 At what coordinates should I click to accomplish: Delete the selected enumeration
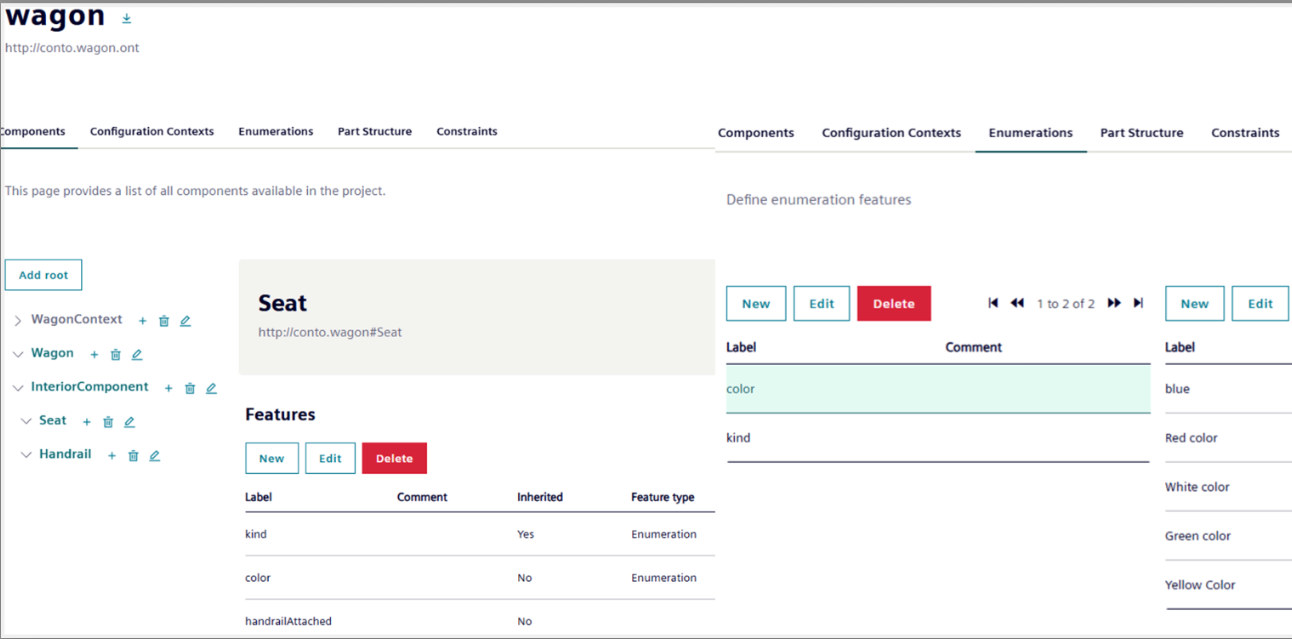[x=894, y=304]
